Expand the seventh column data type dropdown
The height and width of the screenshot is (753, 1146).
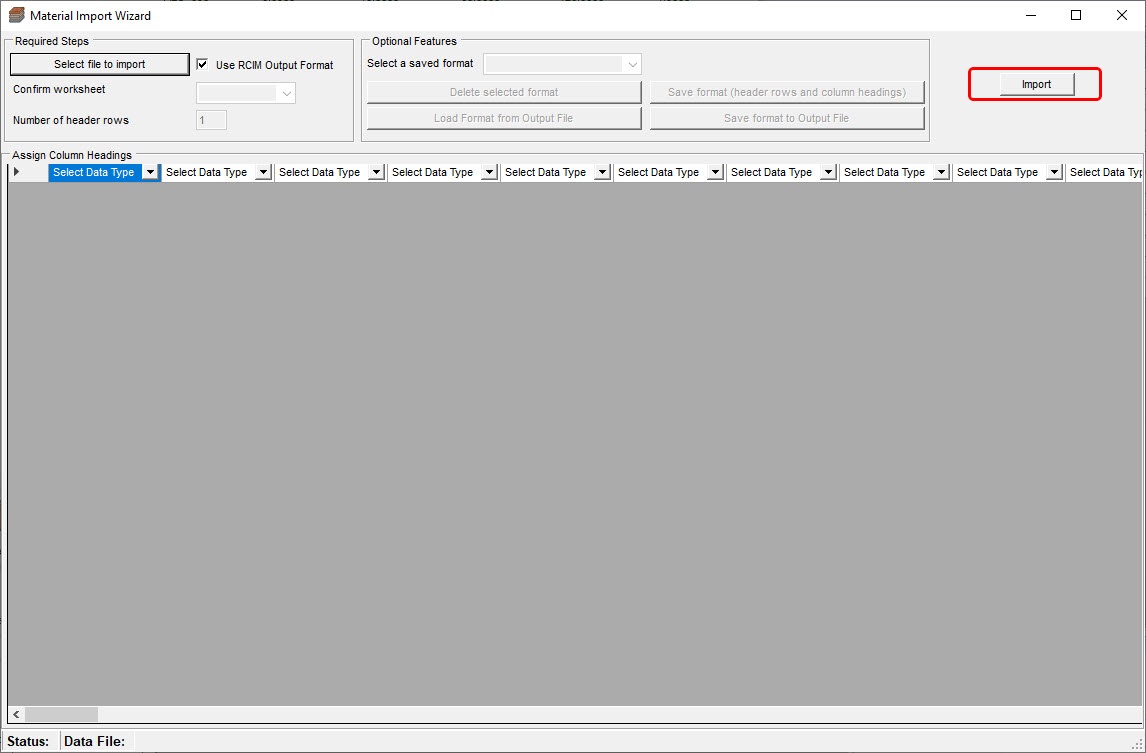pos(828,171)
